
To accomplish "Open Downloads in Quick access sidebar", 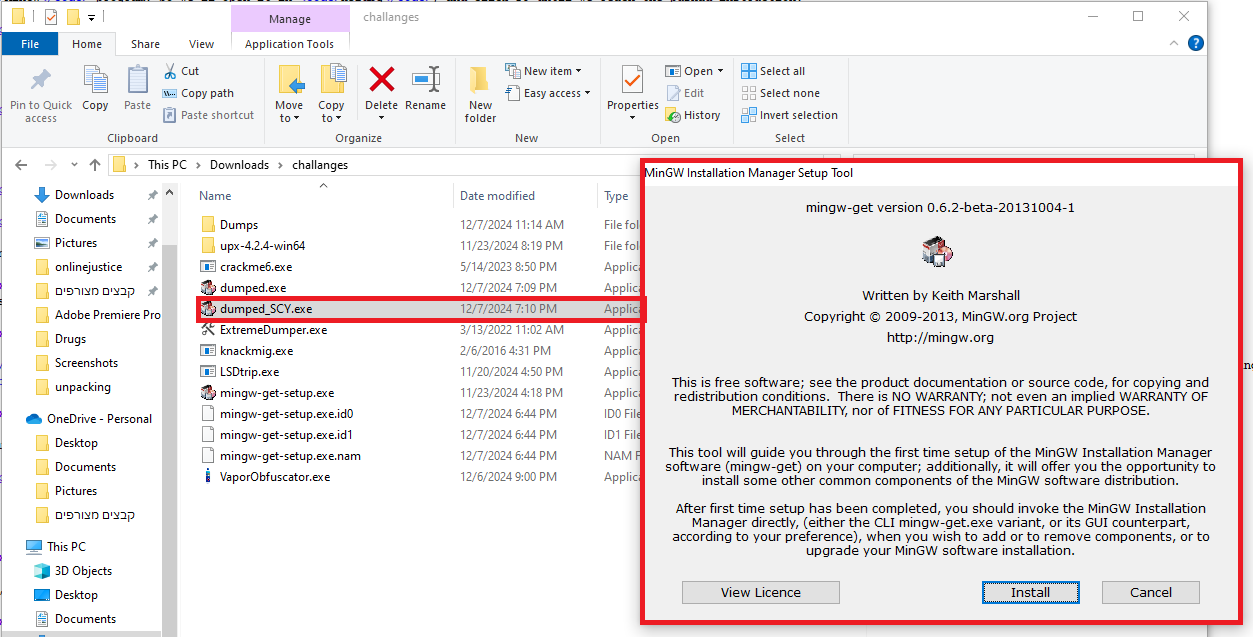I will [x=84, y=195].
